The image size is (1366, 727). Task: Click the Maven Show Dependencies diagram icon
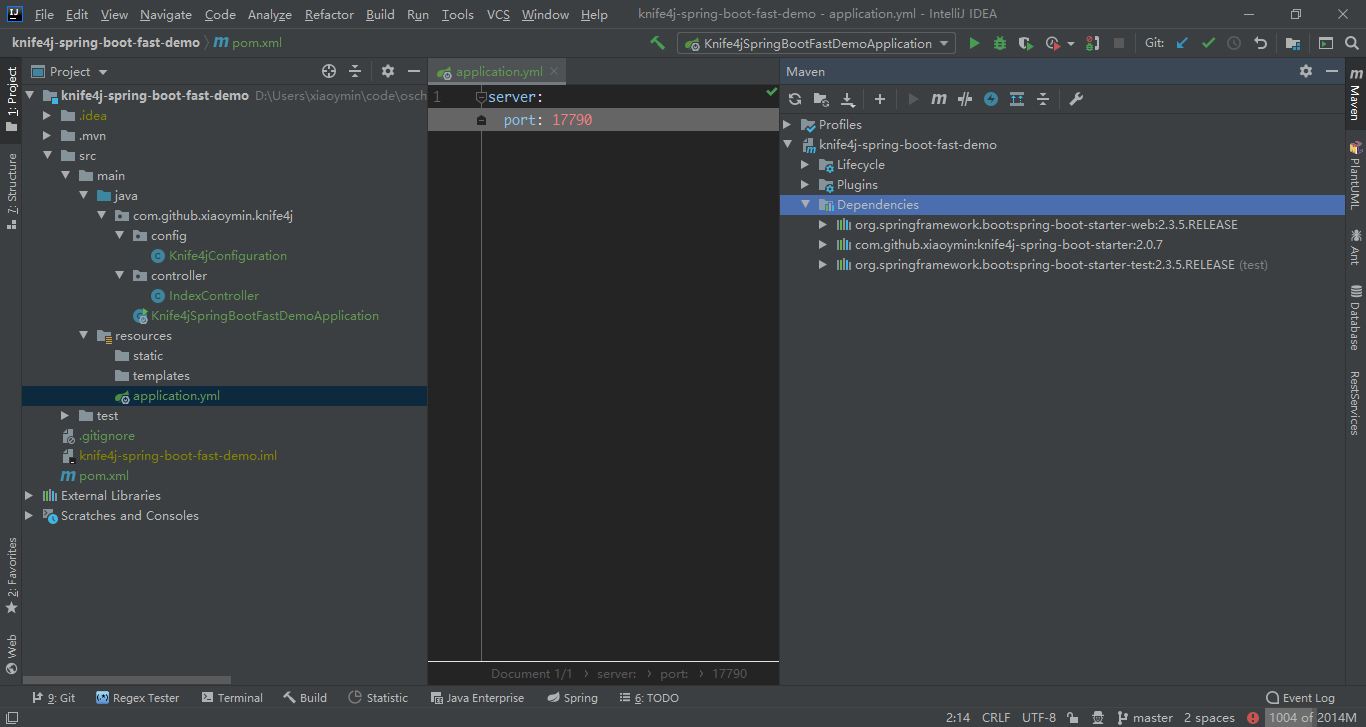coord(1017,99)
